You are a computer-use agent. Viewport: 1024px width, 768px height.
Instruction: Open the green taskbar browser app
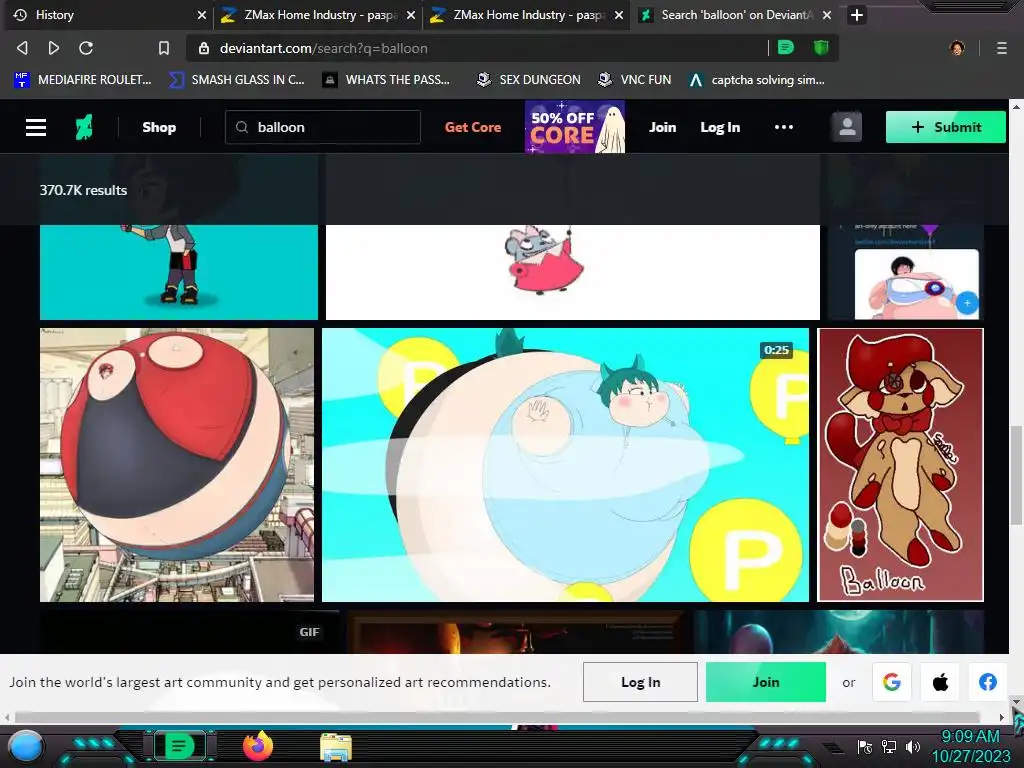point(179,746)
